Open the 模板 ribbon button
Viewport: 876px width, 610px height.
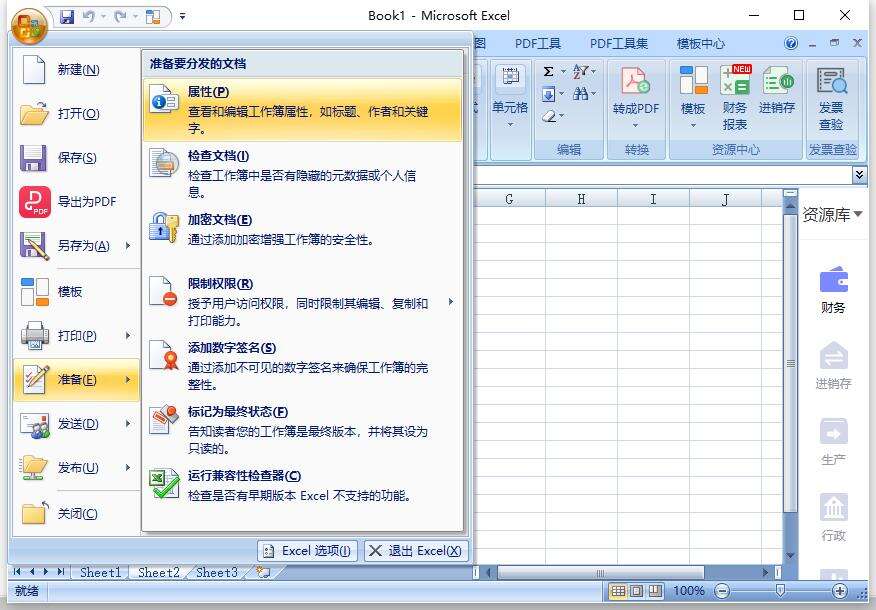(693, 97)
